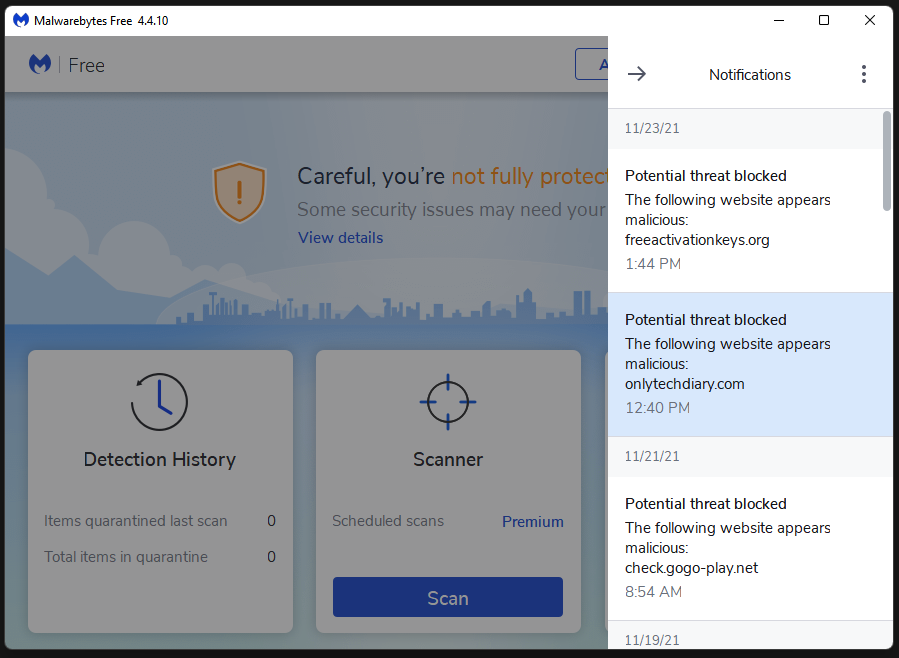Click the Premium link for scheduled scans
This screenshot has width=899, height=658.
533,522
